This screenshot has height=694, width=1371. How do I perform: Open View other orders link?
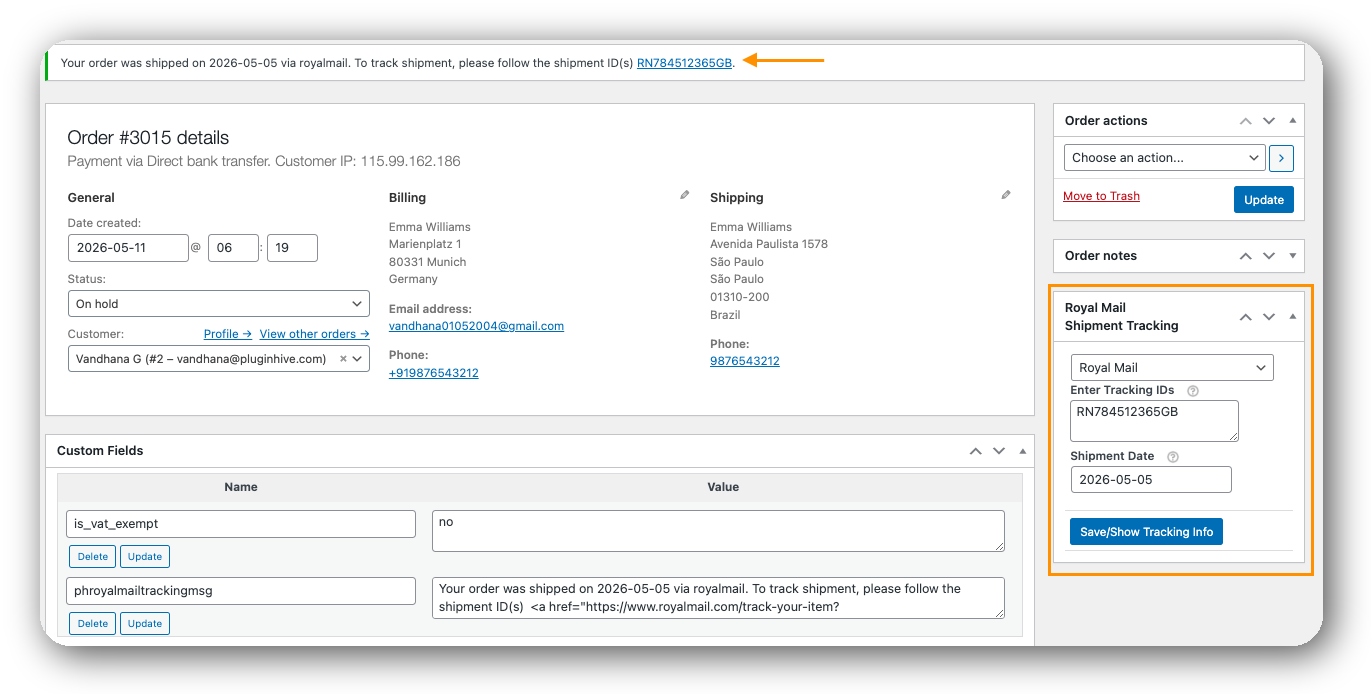point(314,334)
